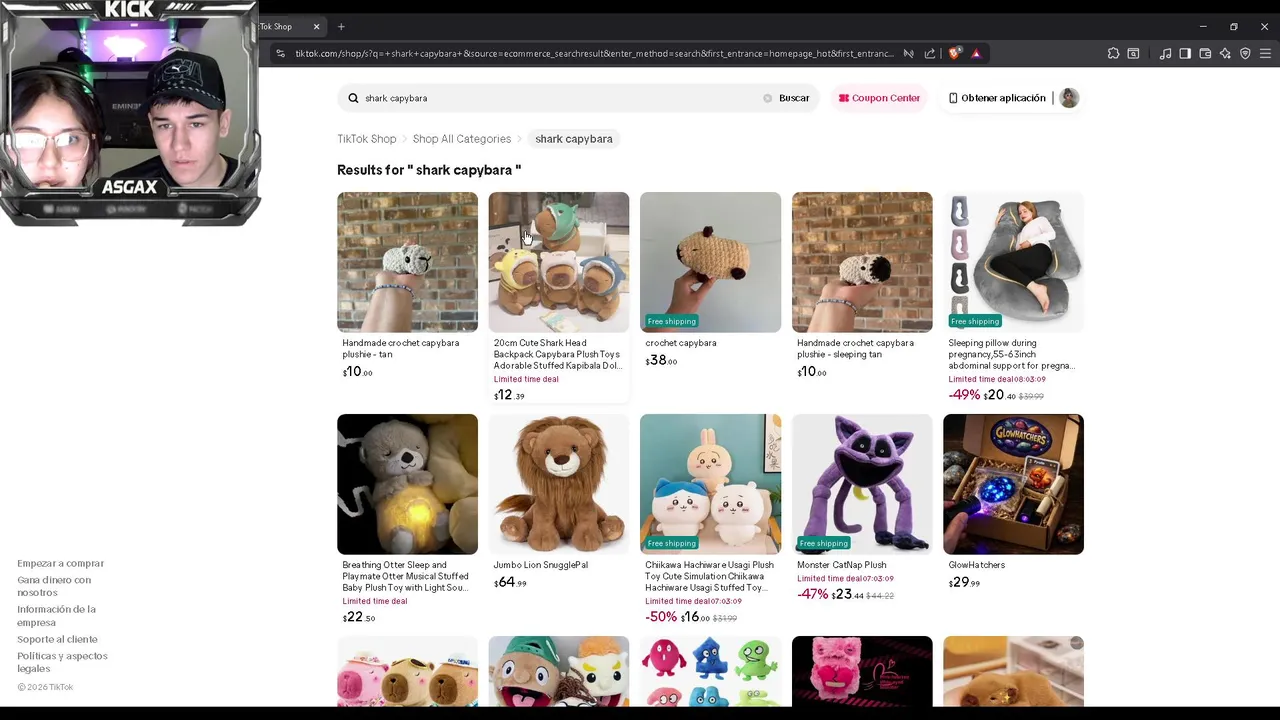Open the colorful monster toys thumbnail in third row

tap(710, 671)
